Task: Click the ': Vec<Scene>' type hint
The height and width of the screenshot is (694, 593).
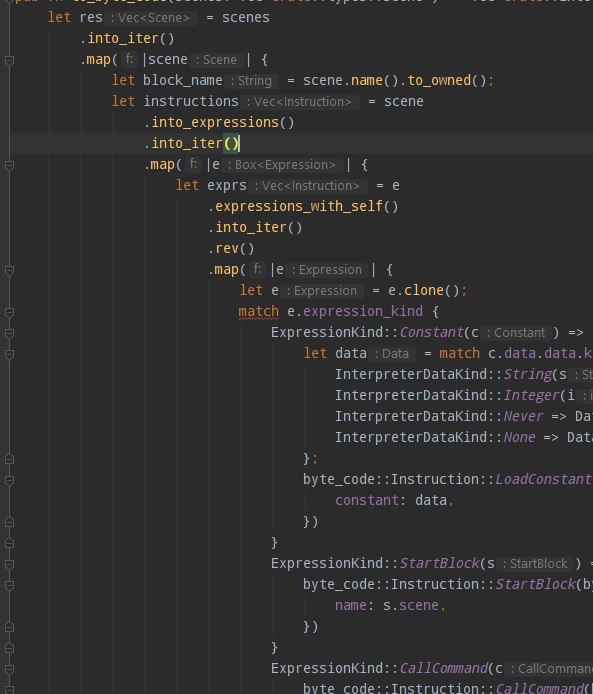Action: [152, 18]
